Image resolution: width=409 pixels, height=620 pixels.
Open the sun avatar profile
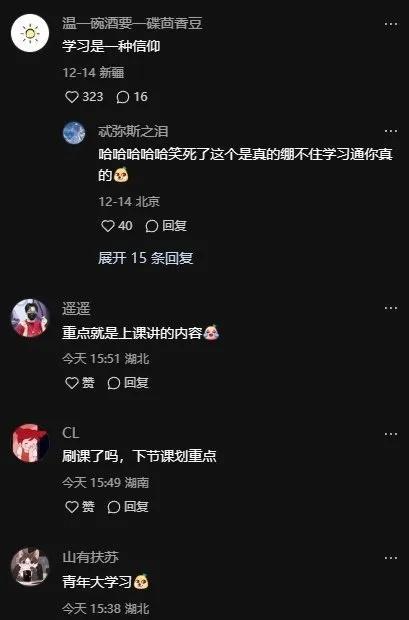point(30,33)
